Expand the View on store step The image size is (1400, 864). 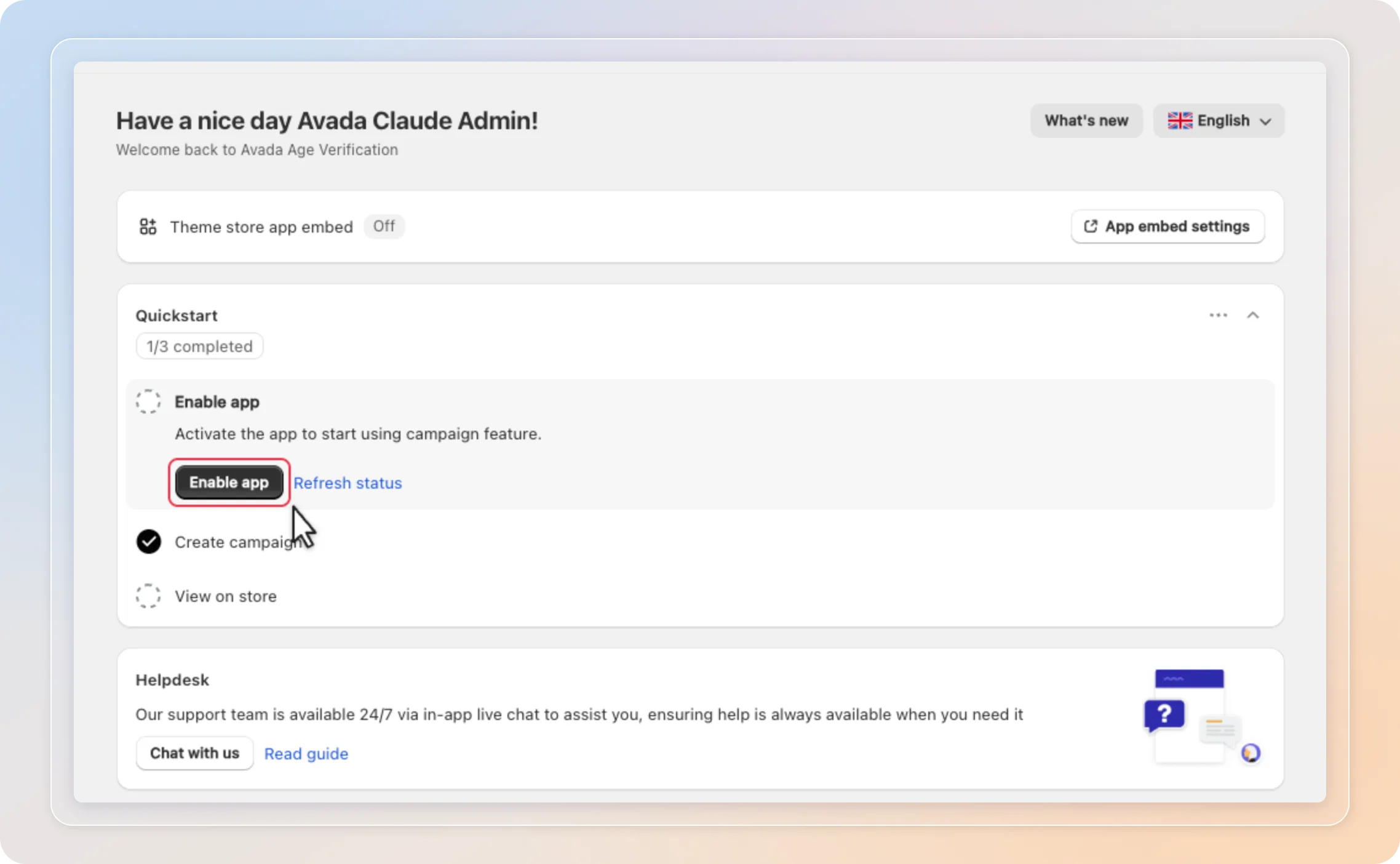226,596
